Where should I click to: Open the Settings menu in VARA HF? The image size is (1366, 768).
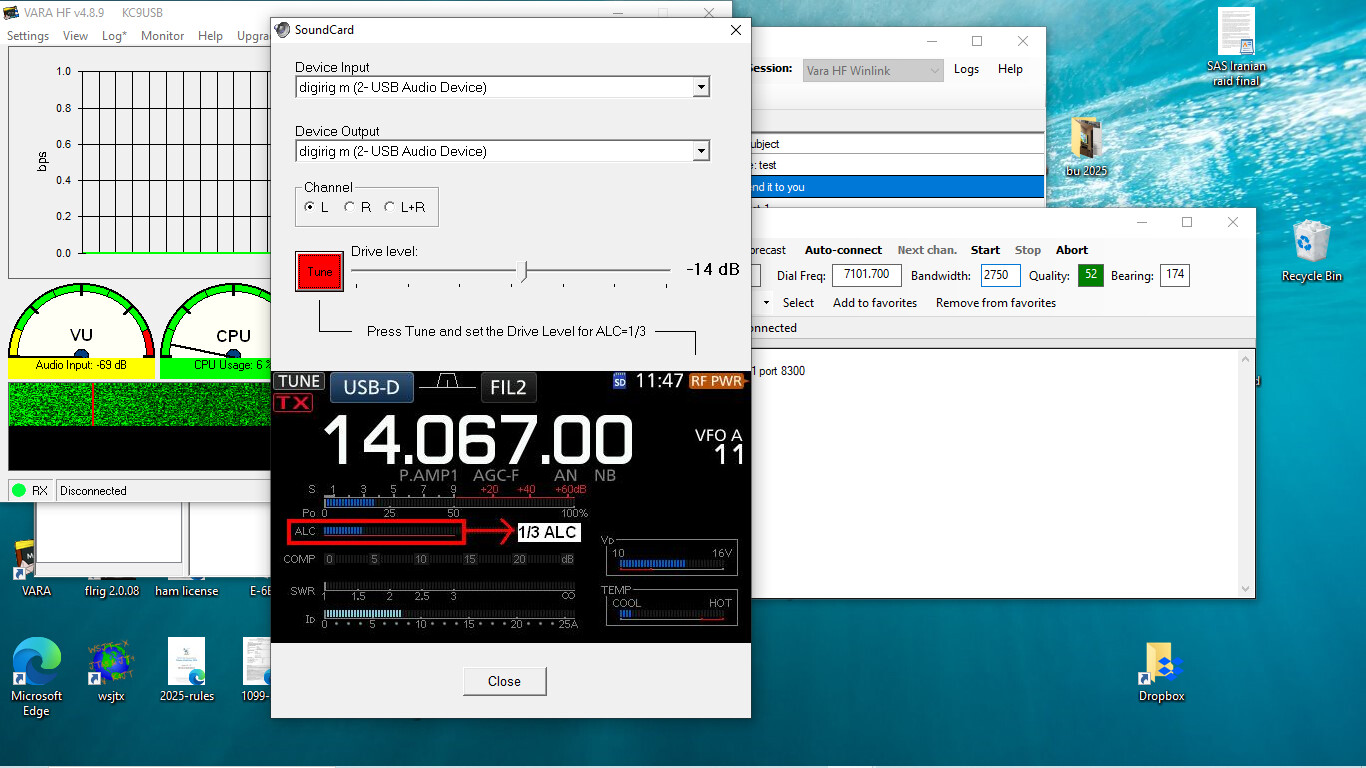point(28,36)
